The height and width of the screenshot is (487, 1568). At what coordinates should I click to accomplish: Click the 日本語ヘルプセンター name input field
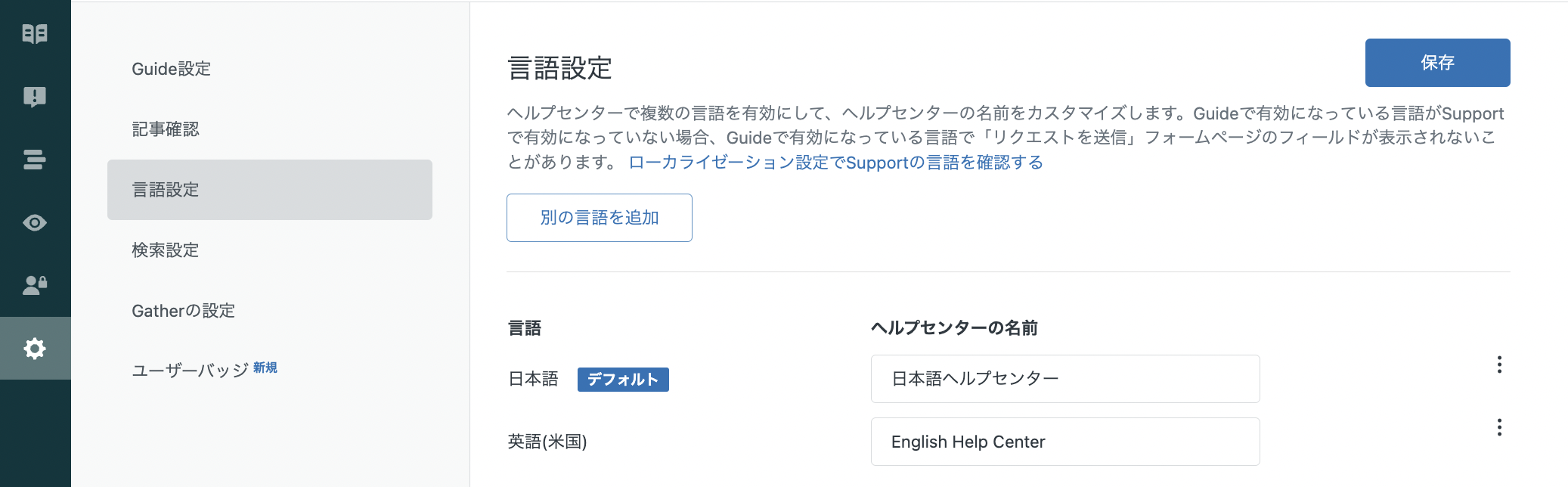[1065, 379]
